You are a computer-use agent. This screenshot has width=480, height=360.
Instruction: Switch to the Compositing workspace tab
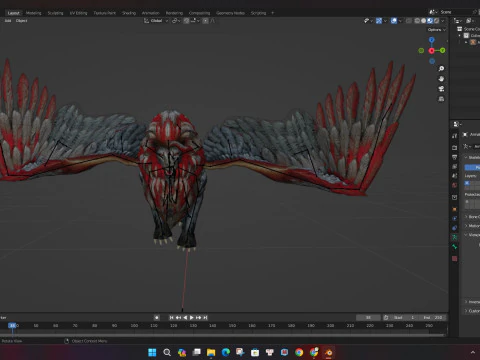coord(199,13)
